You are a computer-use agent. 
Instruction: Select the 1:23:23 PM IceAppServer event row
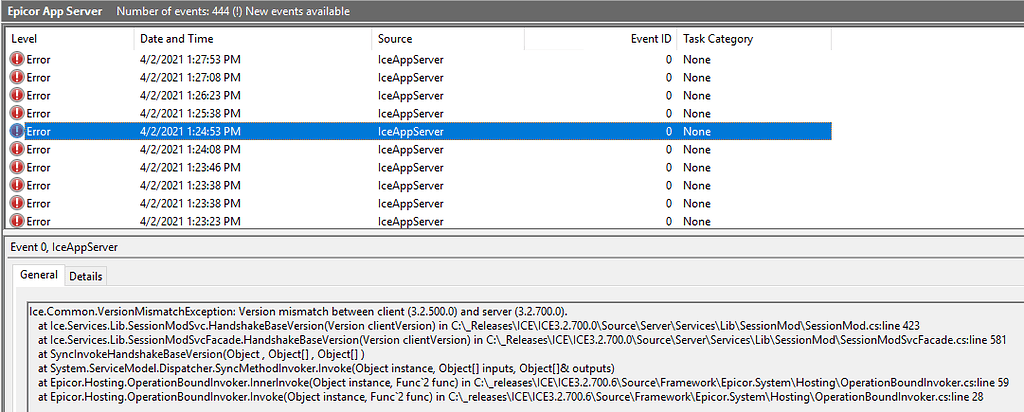pos(419,221)
